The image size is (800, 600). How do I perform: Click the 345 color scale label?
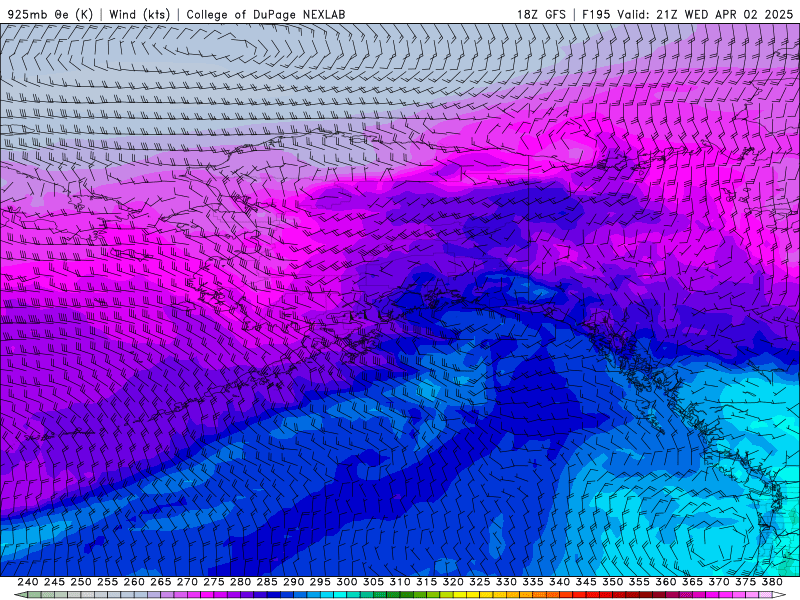[x=586, y=582]
